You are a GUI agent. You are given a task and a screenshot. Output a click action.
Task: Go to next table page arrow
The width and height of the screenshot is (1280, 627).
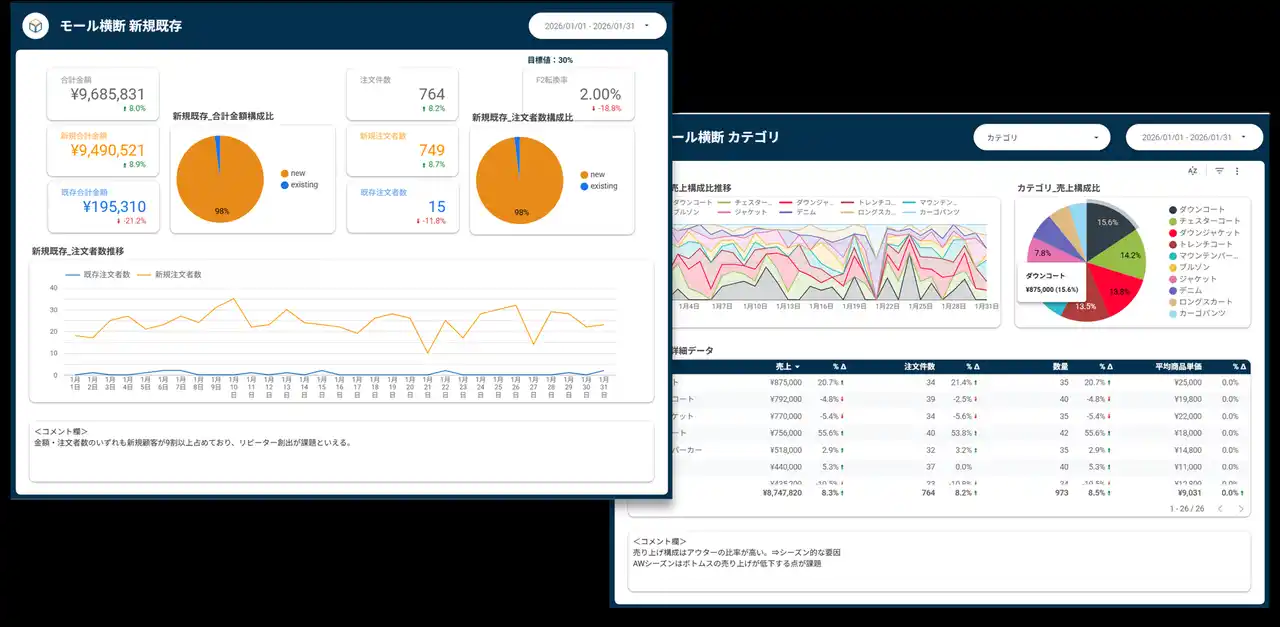point(1241,509)
